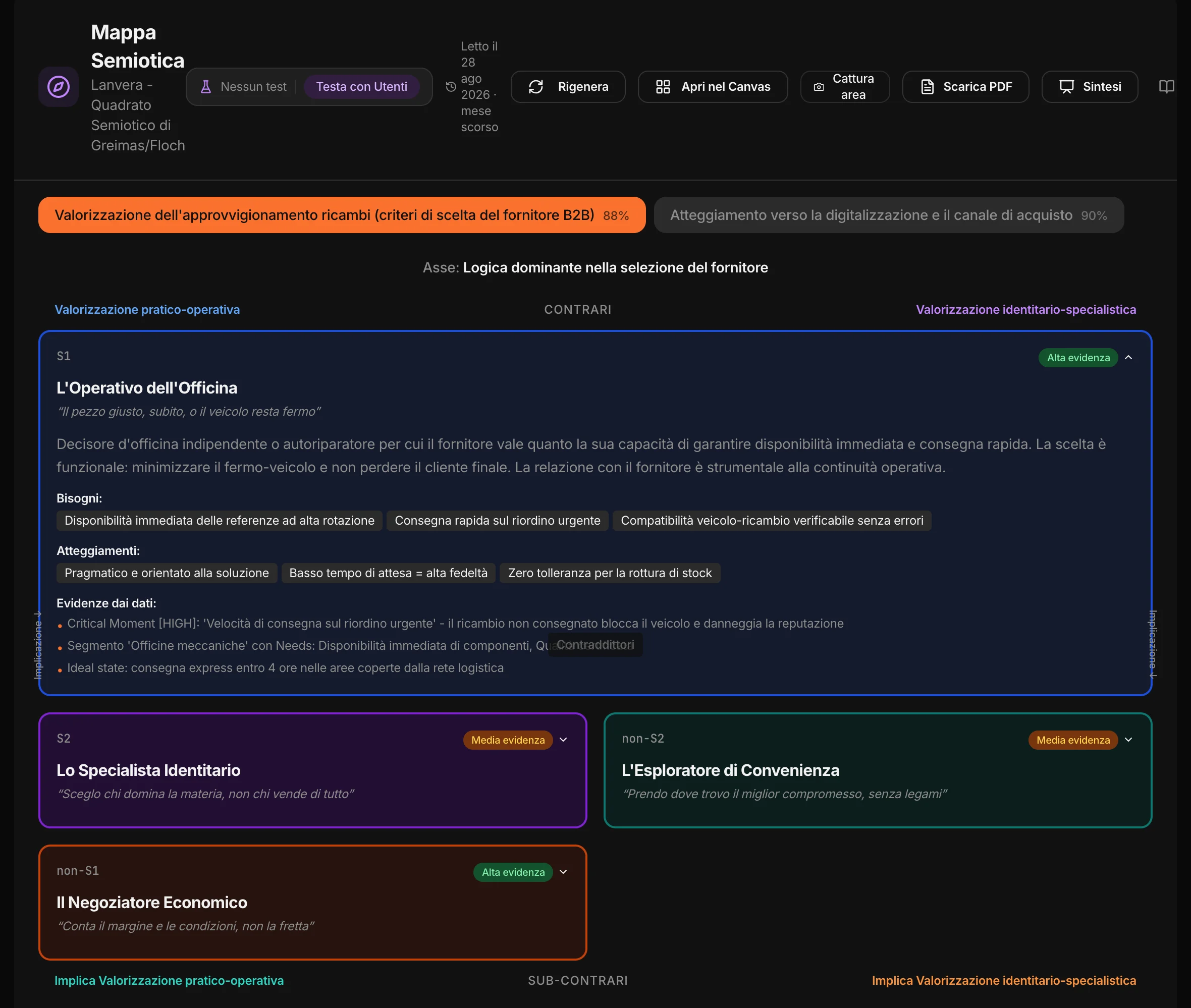The image size is (1191, 1008).
Task: Click the 'Disponibilità immediata delle referenze' chip
Action: click(x=220, y=521)
